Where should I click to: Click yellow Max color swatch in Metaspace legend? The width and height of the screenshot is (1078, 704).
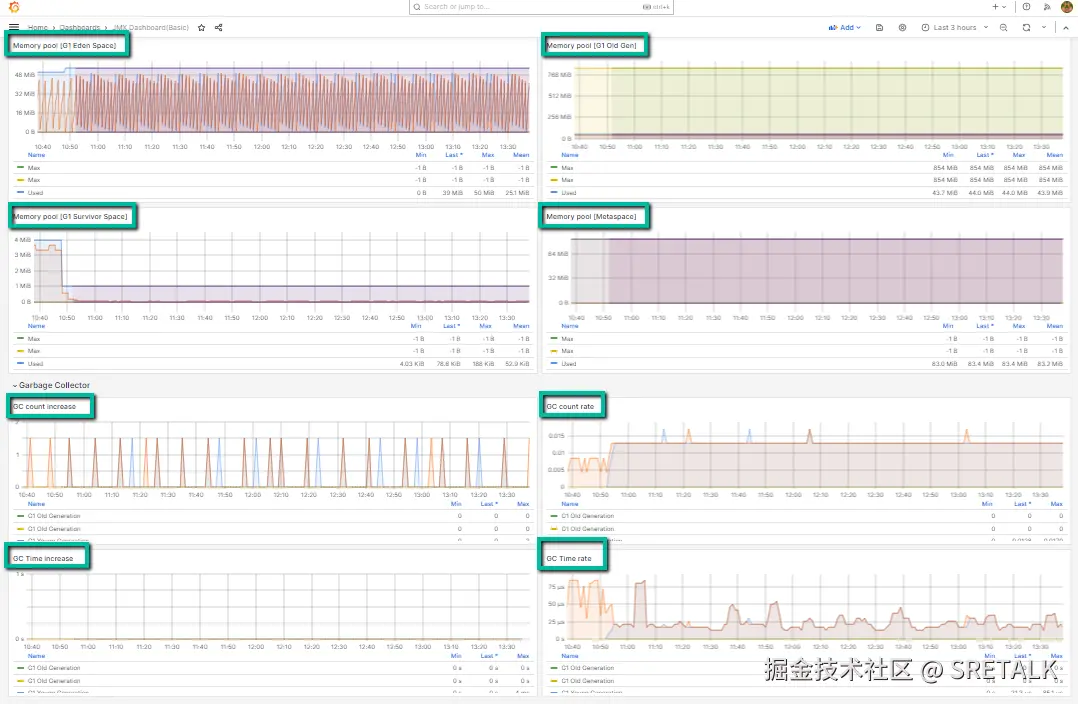(554, 351)
